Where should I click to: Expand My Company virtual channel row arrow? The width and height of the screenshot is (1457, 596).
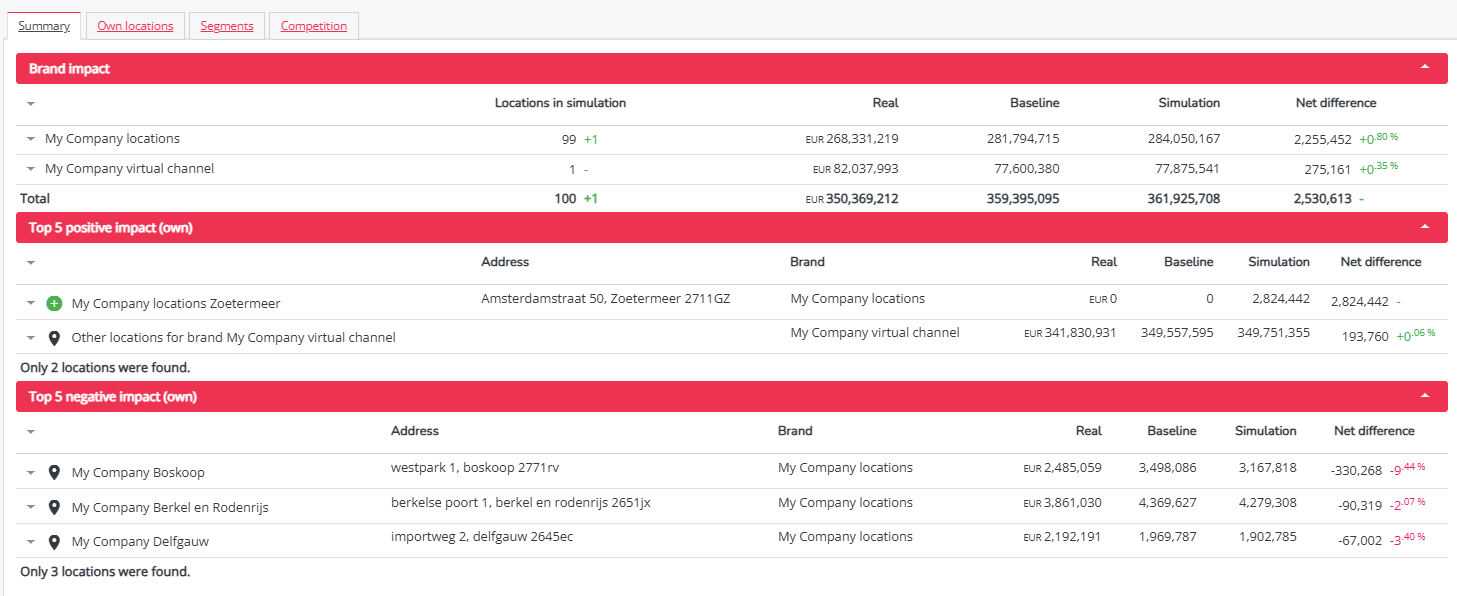click(x=31, y=169)
